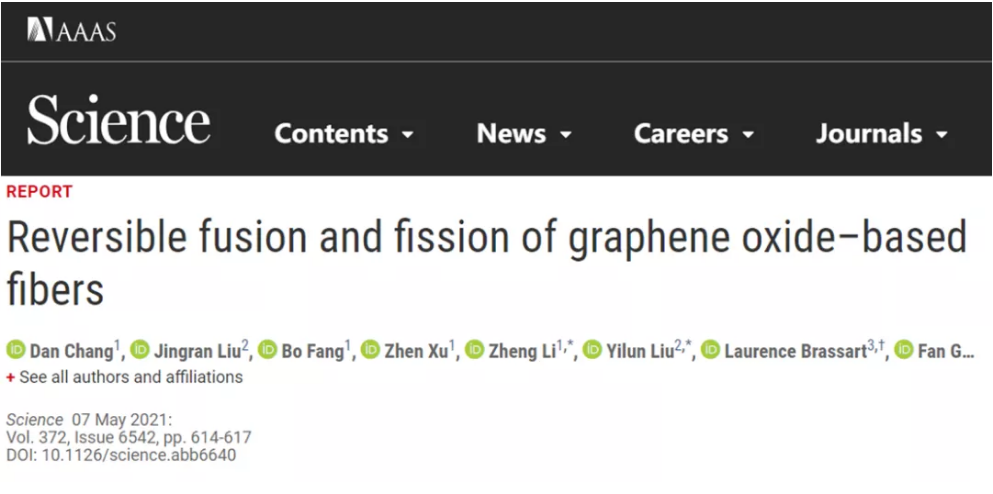Open Bo Fang's ORCID icon

click(268, 350)
